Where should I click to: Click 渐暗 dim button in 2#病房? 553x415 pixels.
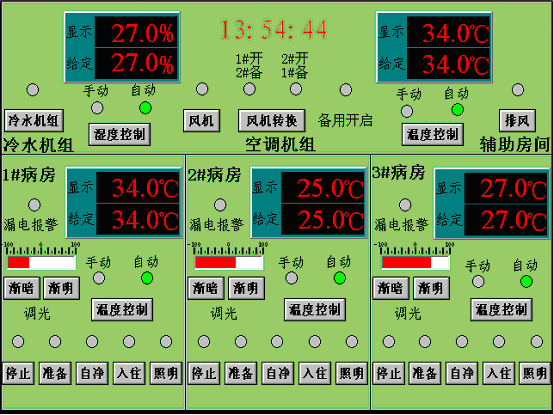coord(206,288)
